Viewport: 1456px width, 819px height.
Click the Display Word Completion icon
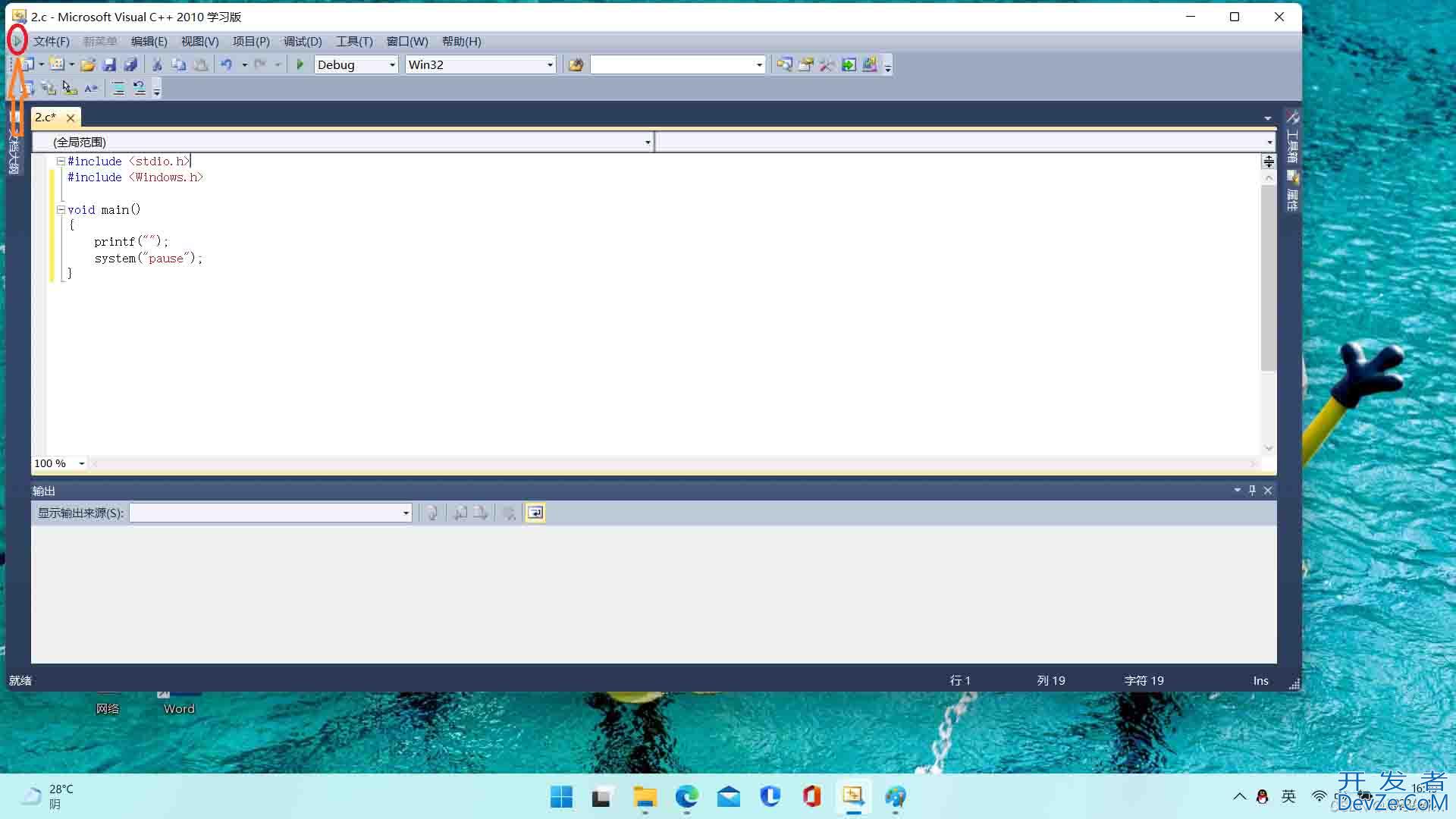pos(91,88)
